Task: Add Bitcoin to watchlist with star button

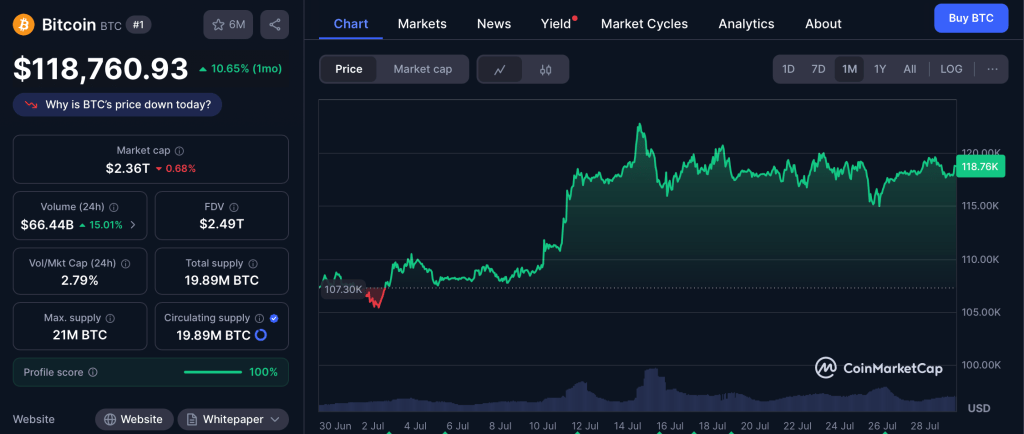Action: tap(229, 25)
